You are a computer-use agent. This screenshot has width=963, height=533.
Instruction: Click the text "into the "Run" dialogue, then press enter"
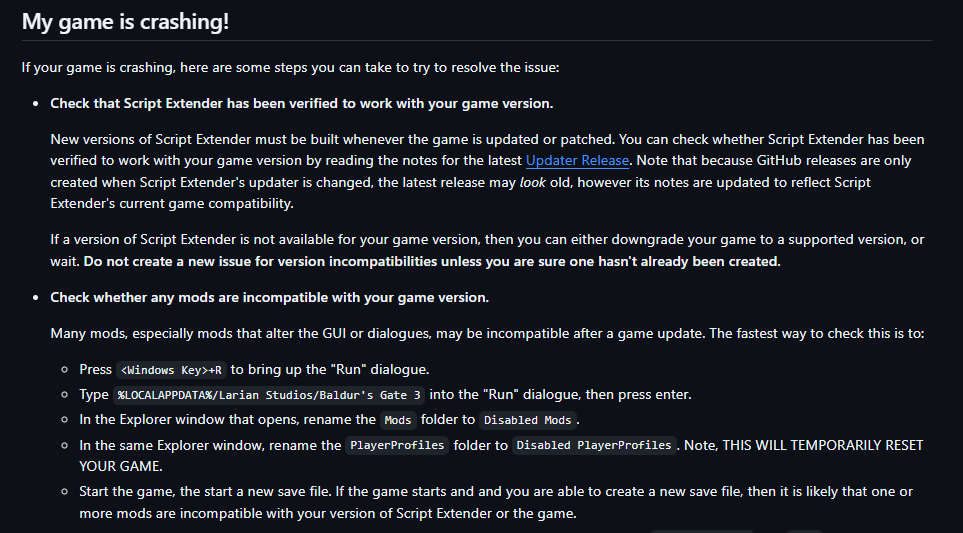point(561,395)
